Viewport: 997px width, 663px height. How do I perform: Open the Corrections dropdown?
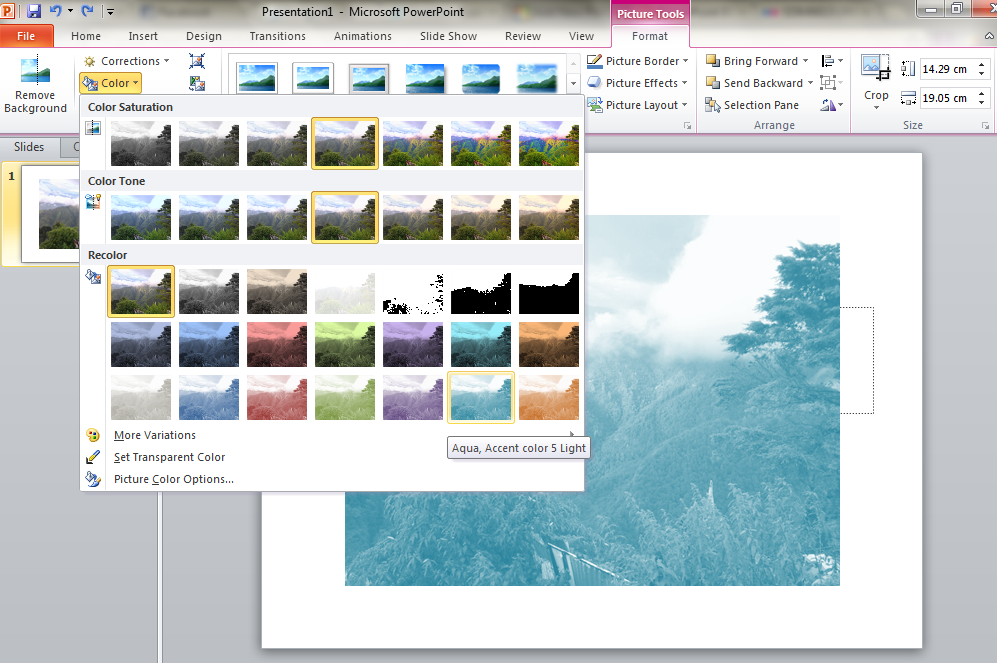click(127, 61)
